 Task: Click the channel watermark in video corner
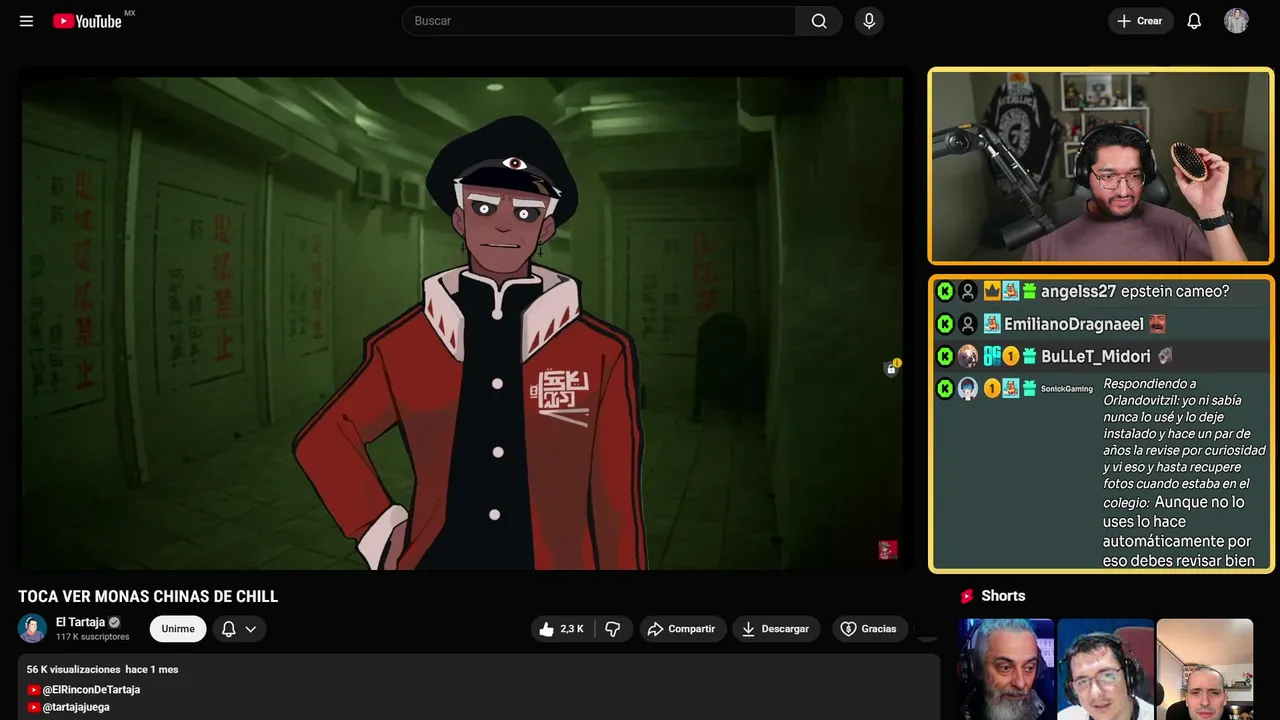(887, 550)
